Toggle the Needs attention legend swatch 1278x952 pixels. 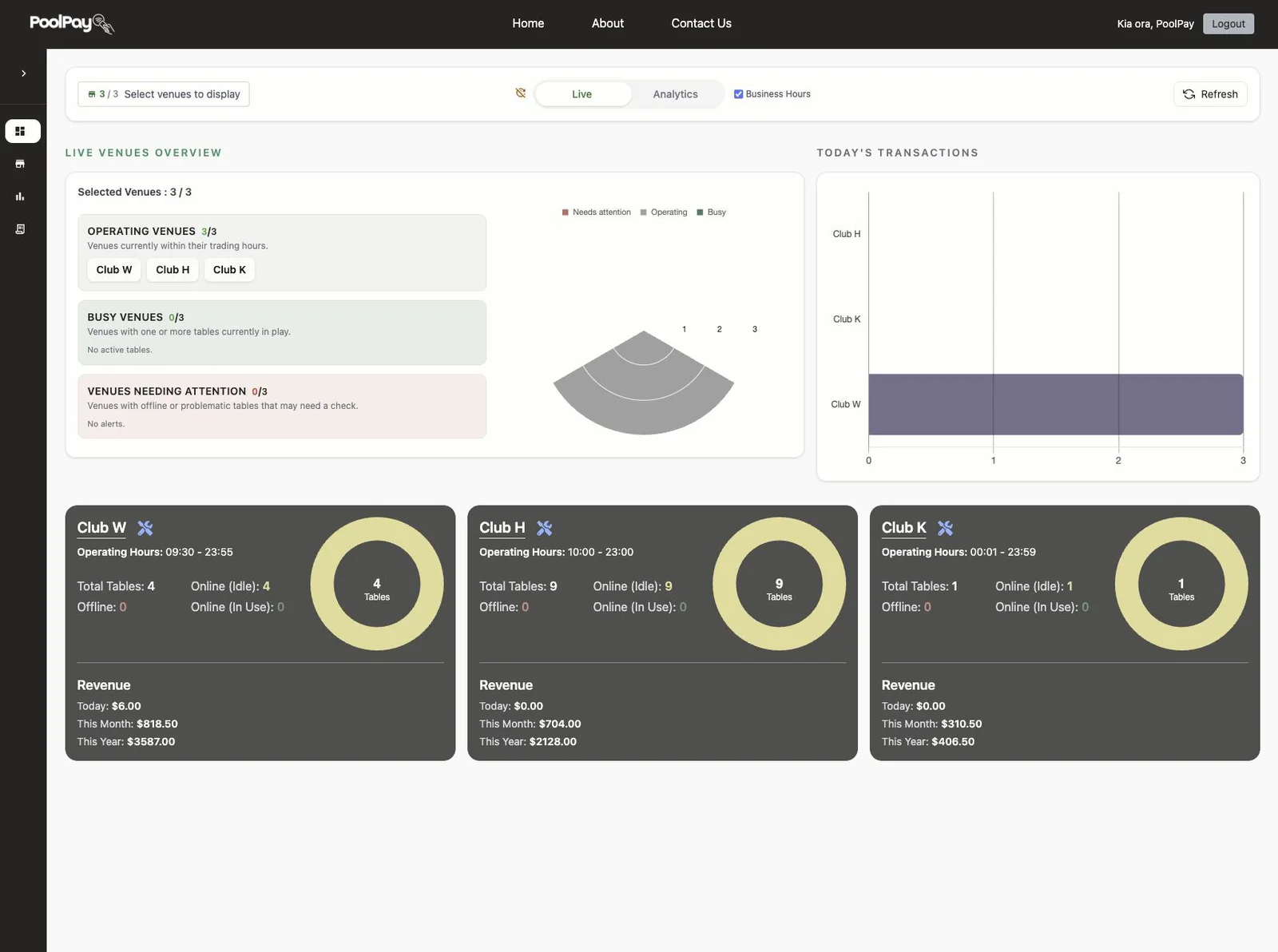(566, 212)
